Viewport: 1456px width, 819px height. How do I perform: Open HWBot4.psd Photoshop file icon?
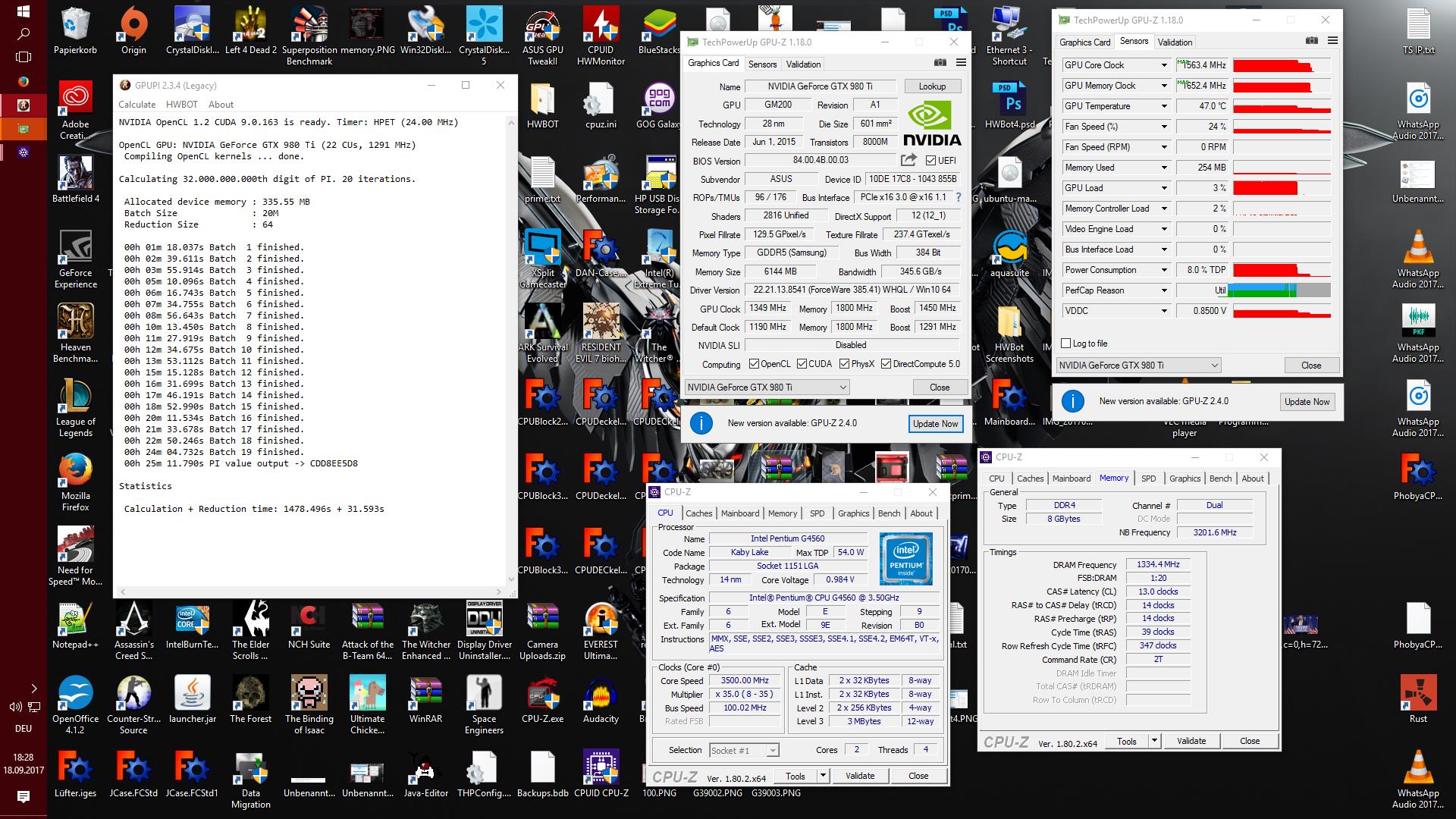pyautogui.click(x=1010, y=105)
